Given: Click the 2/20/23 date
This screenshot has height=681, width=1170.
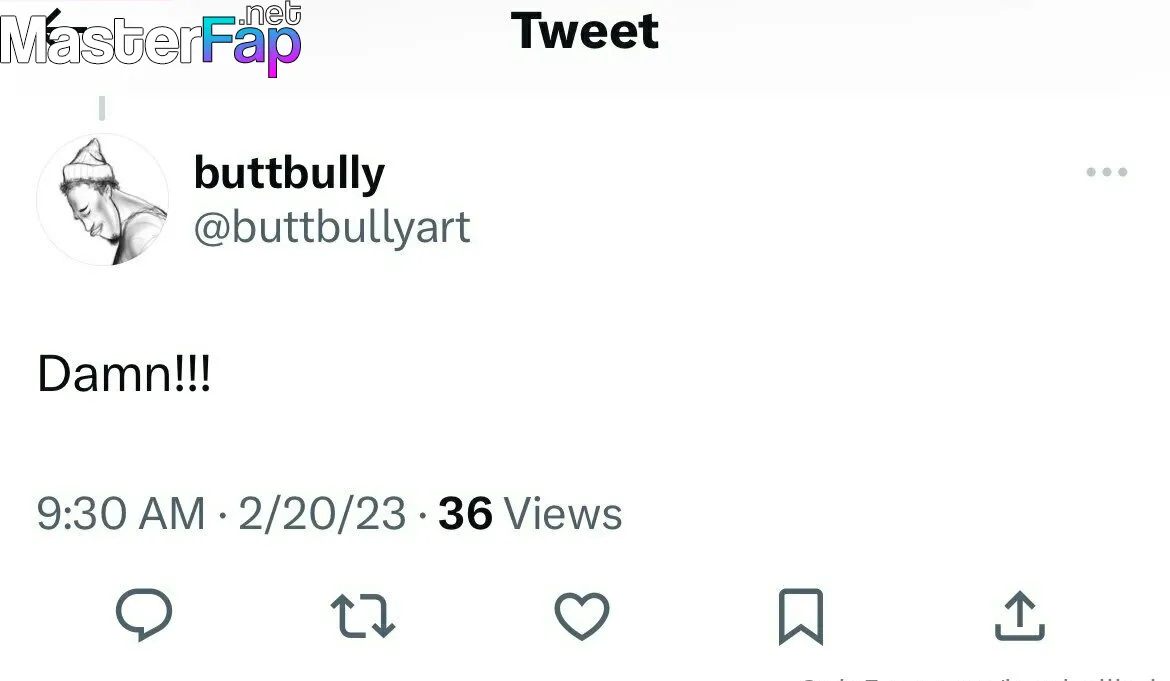Looking at the screenshot, I should pyautogui.click(x=322, y=514).
